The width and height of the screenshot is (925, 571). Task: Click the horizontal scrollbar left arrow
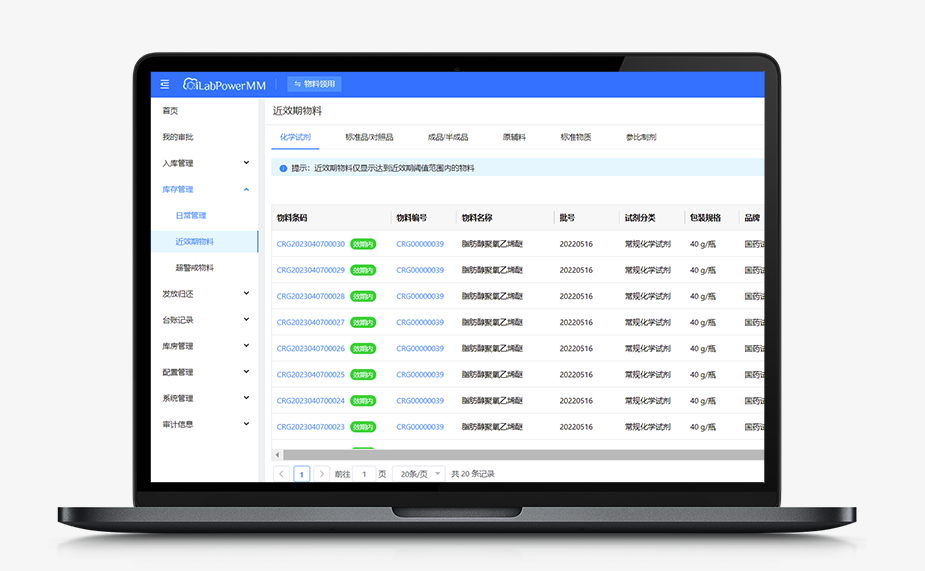pos(277,455)
